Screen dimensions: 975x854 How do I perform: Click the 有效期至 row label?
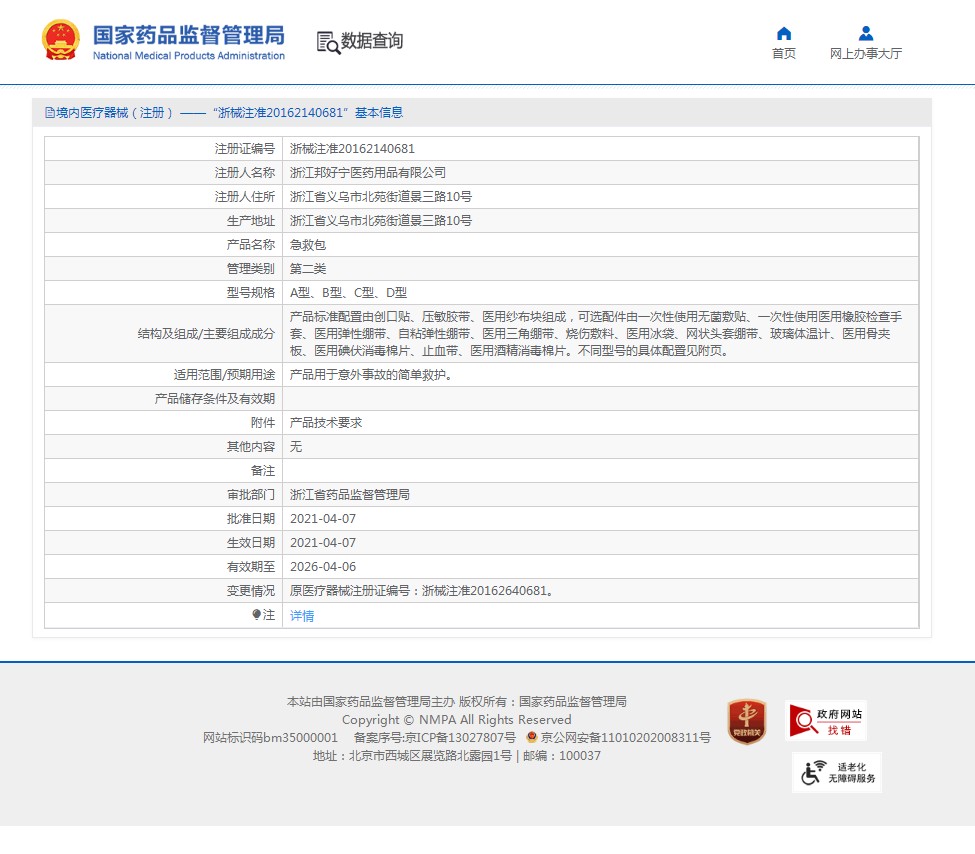(x=251, y=567)
